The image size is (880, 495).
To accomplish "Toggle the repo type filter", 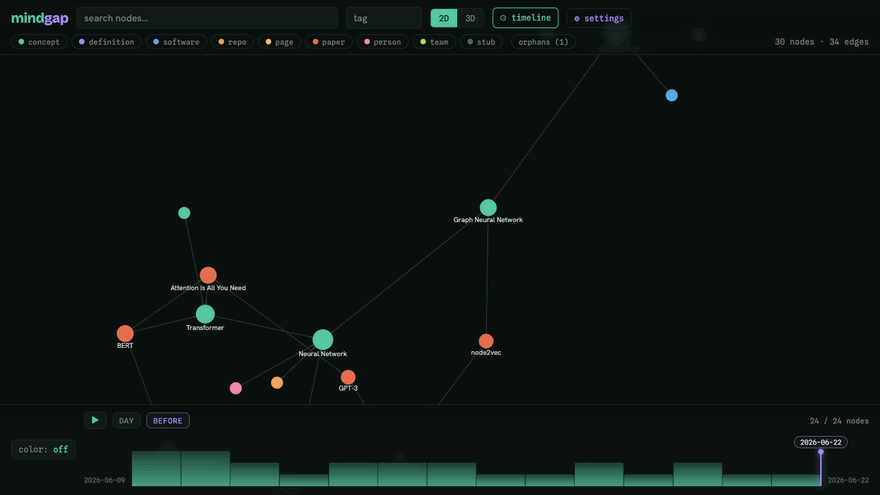I will click(232, 42).
